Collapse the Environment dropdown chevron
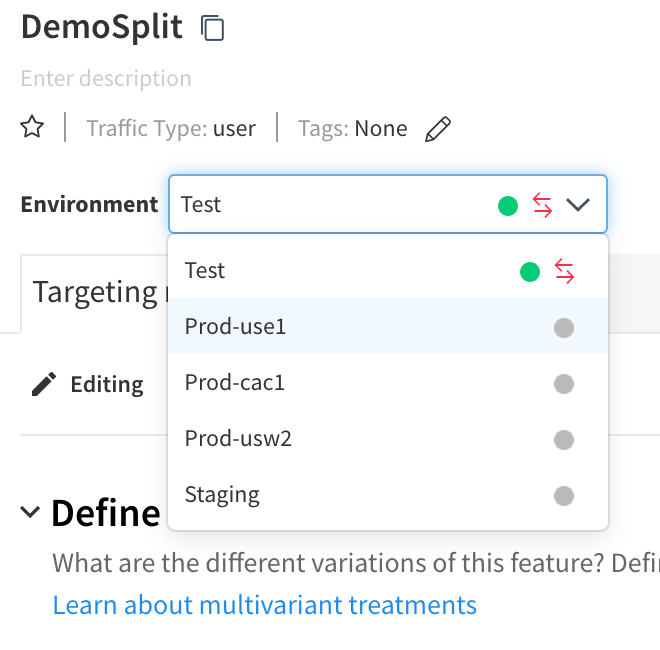The height and width of the screenshot is (650, 660). 578,205
